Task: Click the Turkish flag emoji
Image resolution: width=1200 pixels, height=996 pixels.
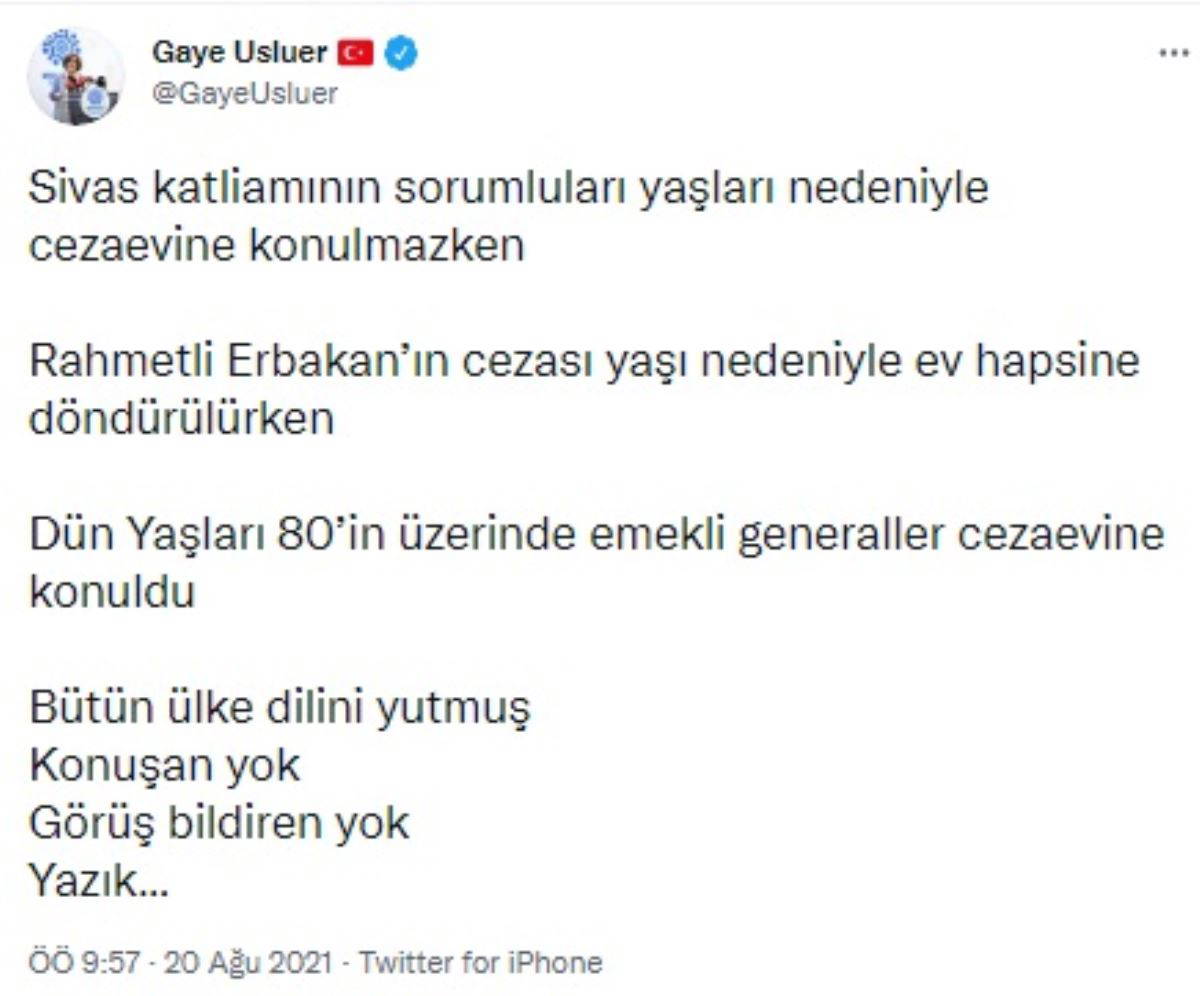Action: pos(355,52)
